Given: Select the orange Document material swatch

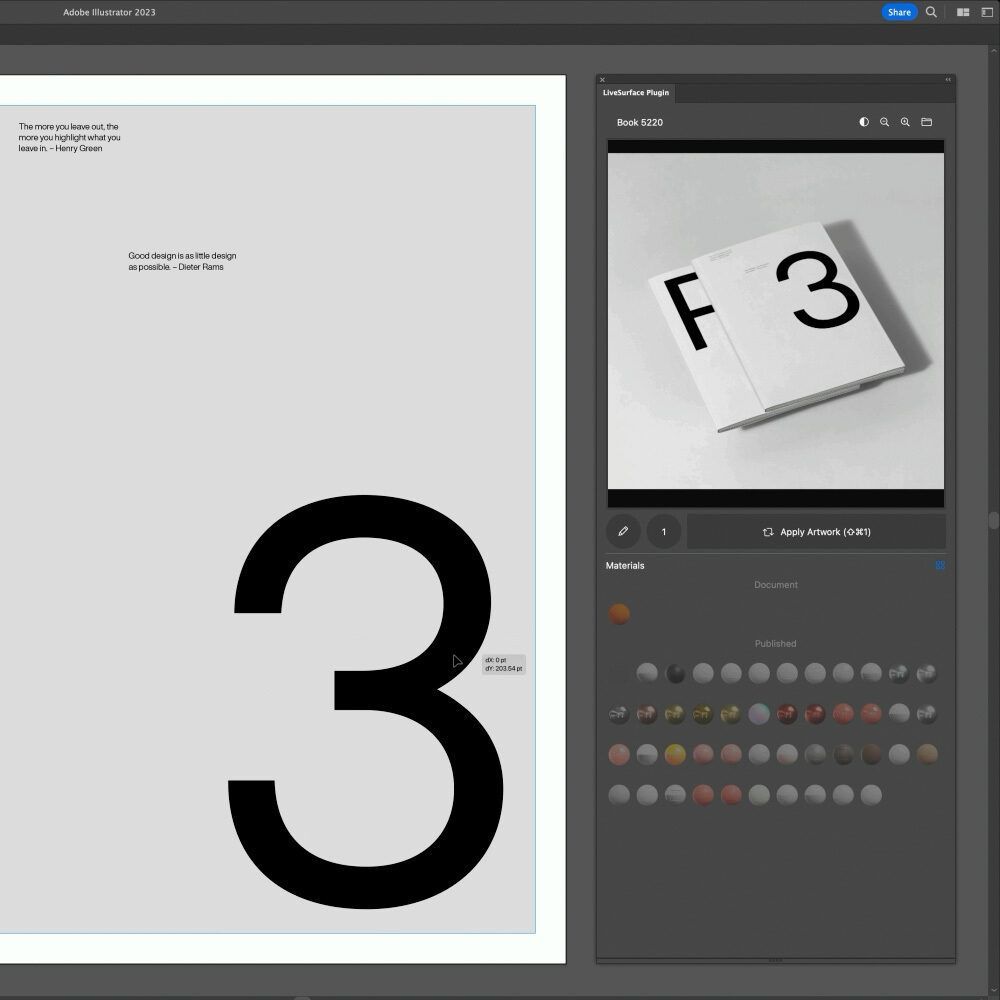Looking at the screenshot, I should [x=619, y=613].
